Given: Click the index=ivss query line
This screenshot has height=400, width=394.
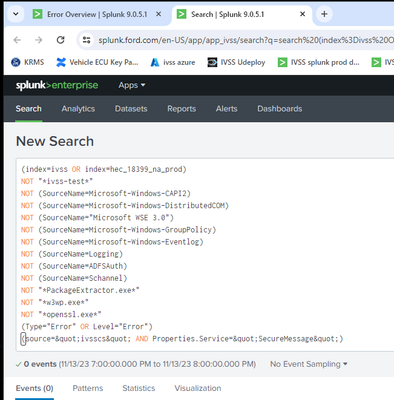Looking at the screenshot, I should point(104,169).
